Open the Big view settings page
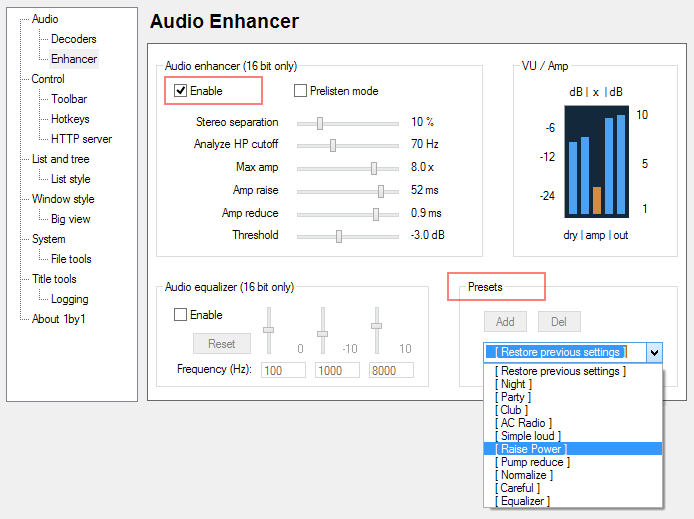The width and height of the screenshot is (694, 519). point(71,219)
